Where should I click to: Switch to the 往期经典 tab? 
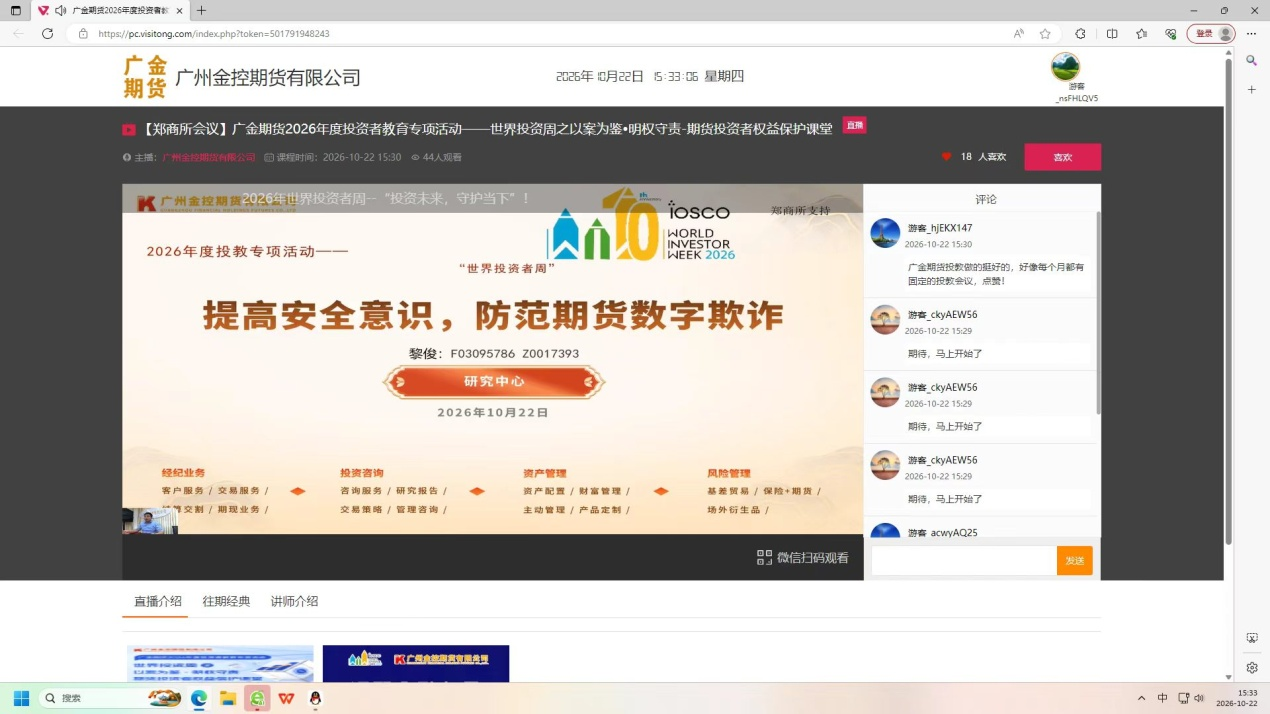226,601
